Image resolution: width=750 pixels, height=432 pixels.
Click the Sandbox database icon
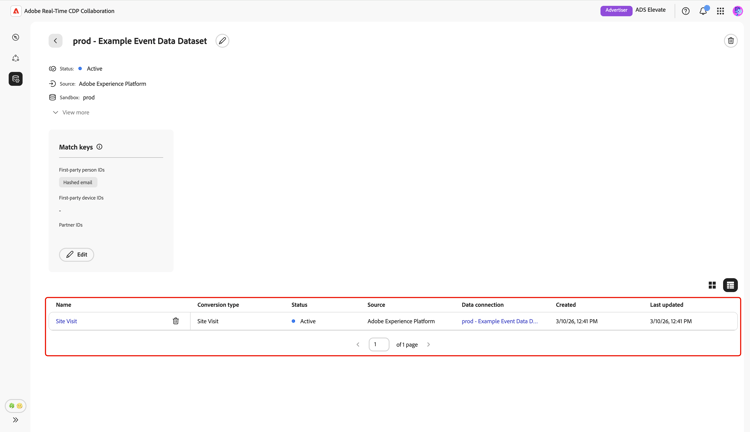pos(53,98)
